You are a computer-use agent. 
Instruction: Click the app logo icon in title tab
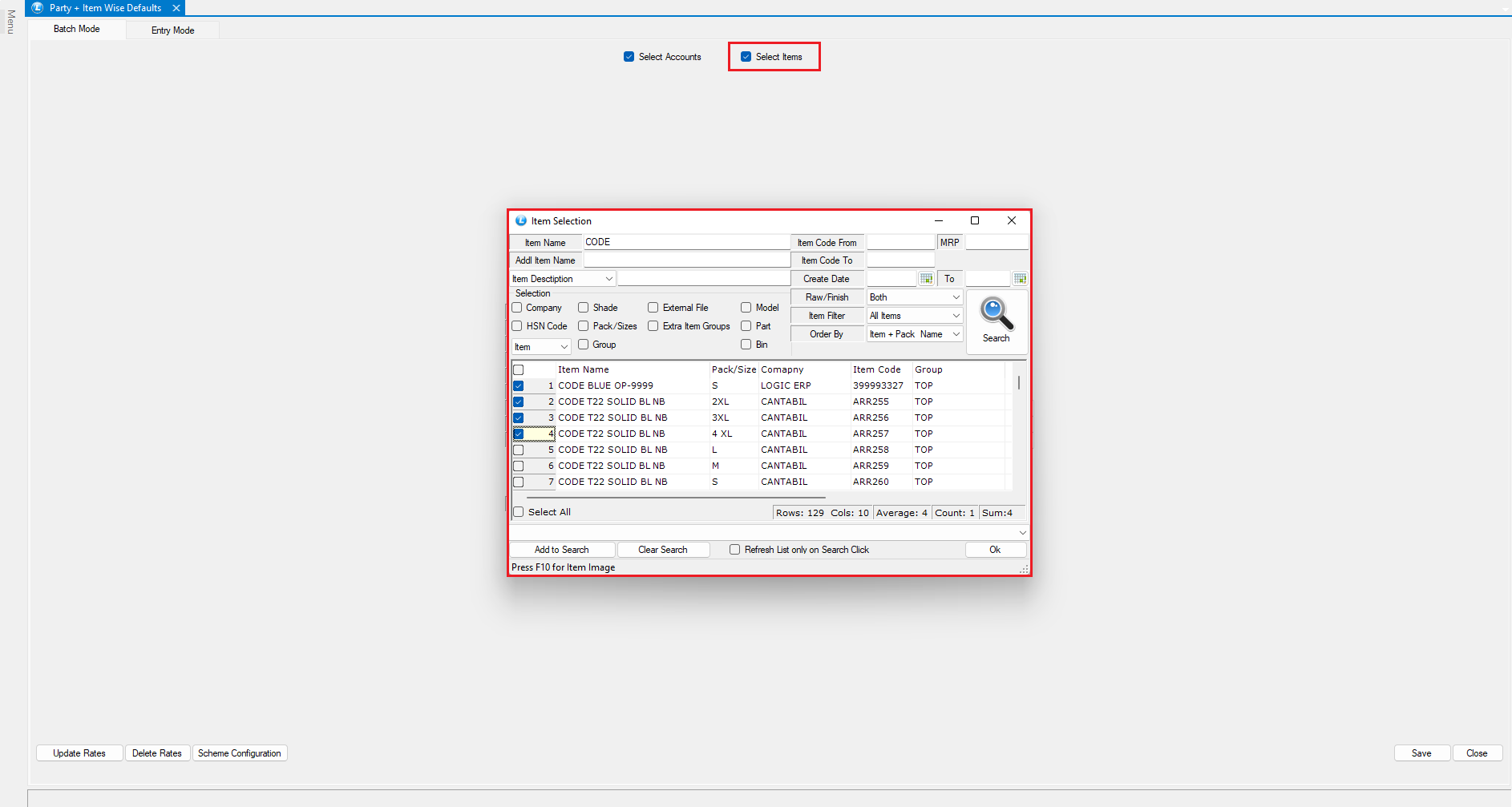[37, 8]
